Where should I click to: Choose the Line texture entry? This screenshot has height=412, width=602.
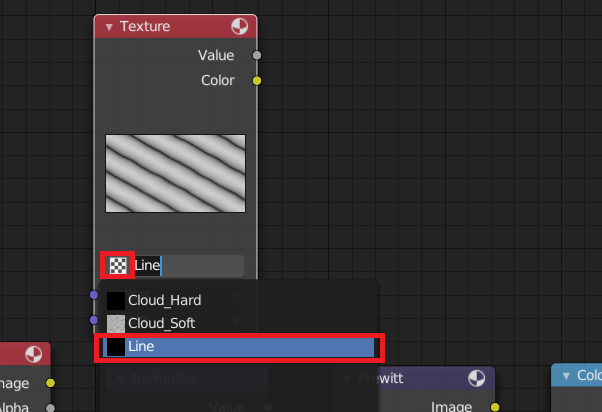(x=239, y=347)
